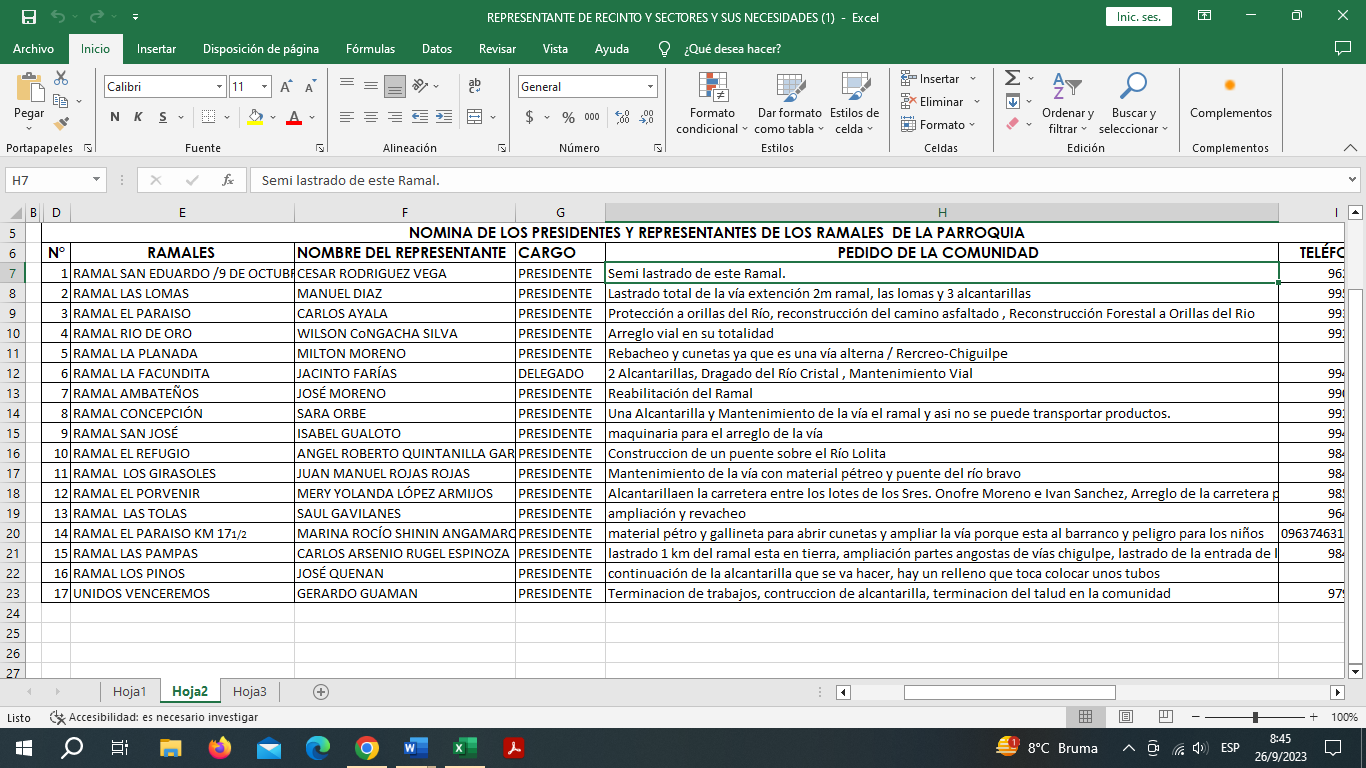Click Buscar y seleccionar magnifier icon
Image resolution: width=1366 pixels, height=768 pixels.
[x=1133, y=88]
